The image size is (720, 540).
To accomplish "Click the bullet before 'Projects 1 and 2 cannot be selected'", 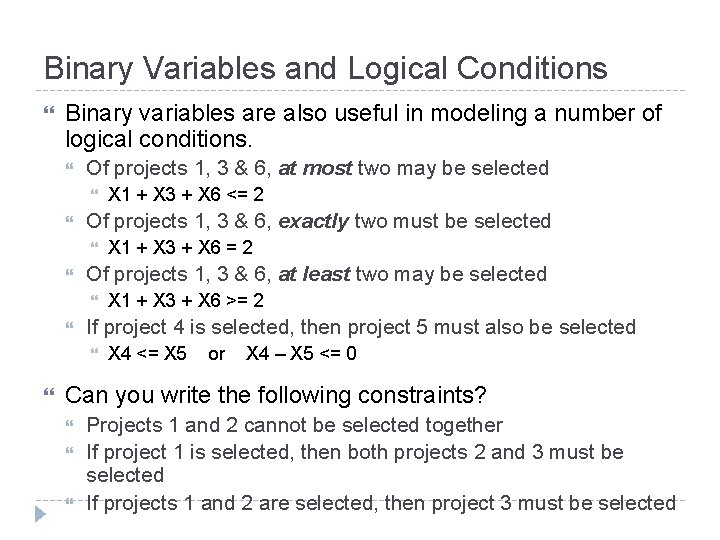I will point(70,423).
